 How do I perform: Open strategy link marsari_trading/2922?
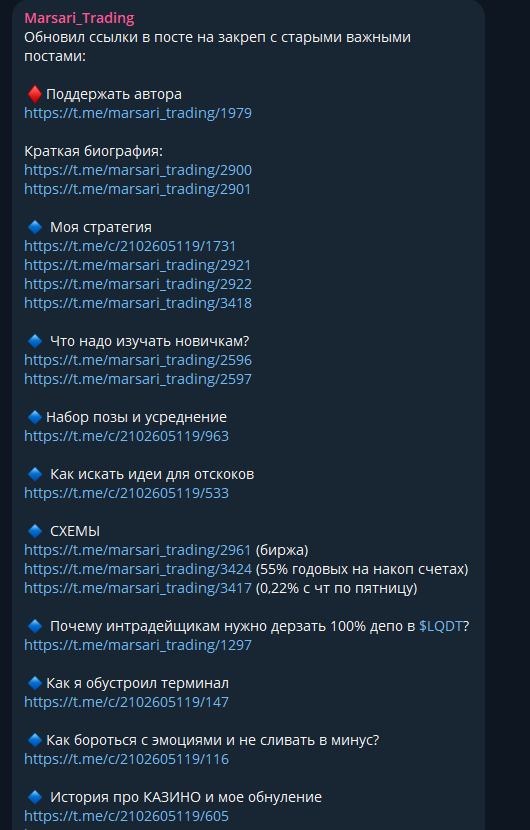coord(138,284)
